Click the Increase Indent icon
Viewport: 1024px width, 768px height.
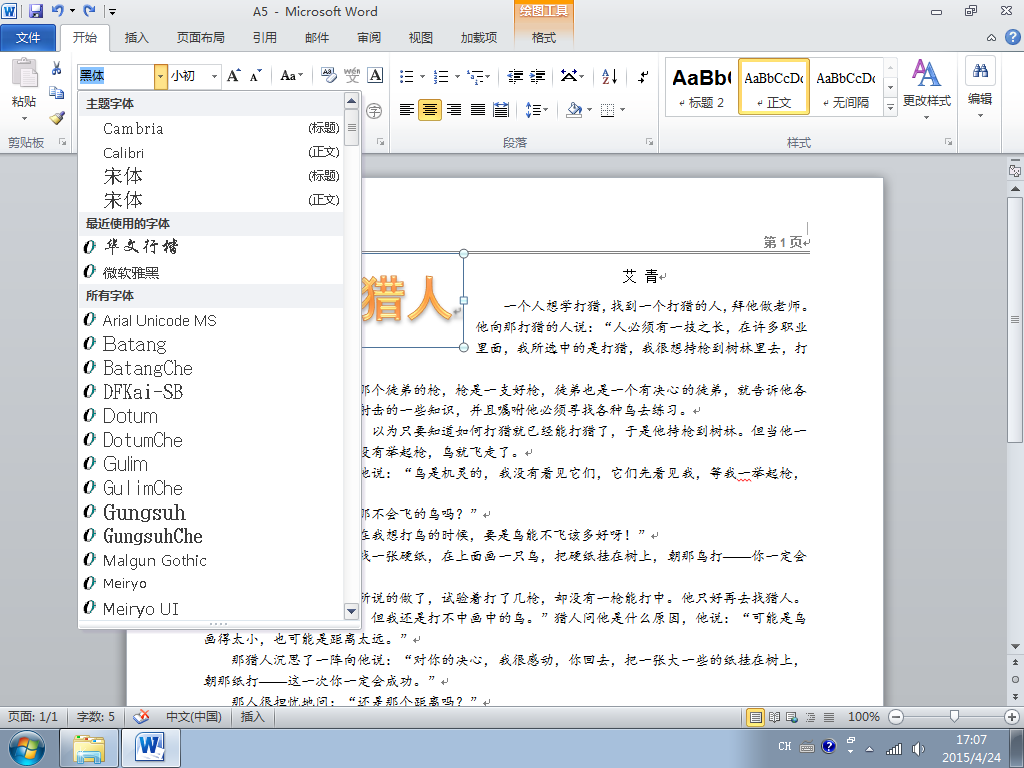tap(537, 76)
